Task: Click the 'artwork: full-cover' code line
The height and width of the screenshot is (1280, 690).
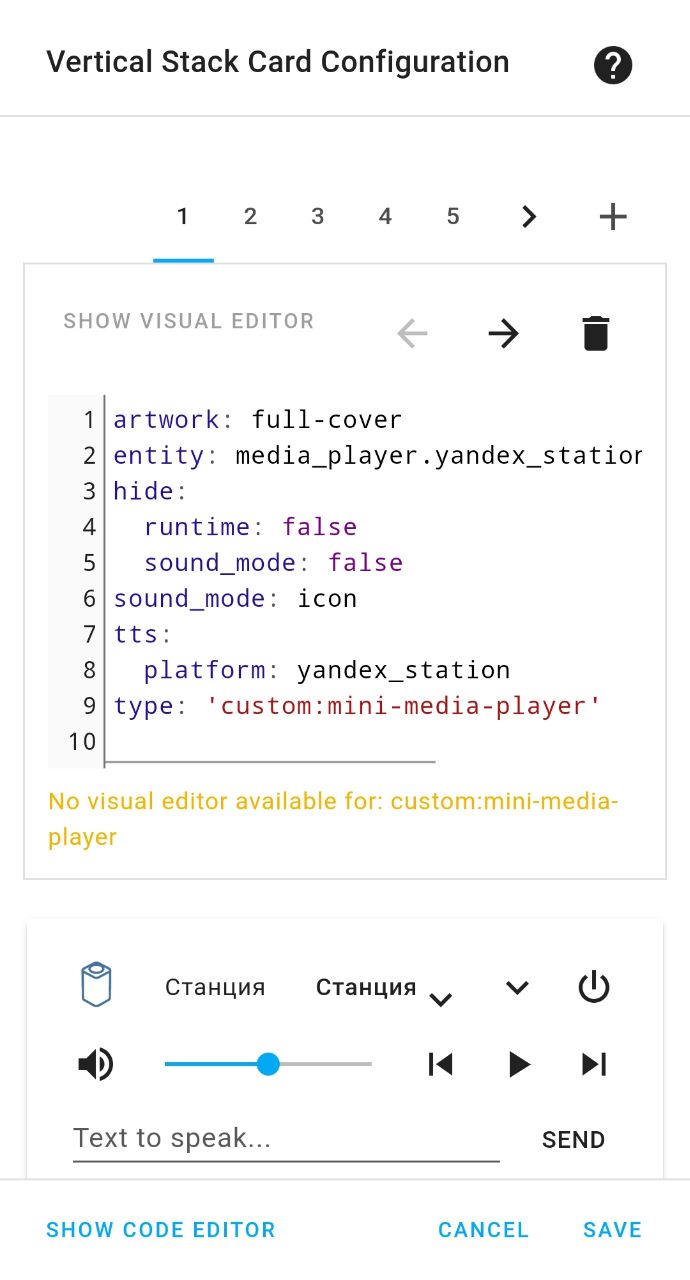Action: tap(258, 419)
